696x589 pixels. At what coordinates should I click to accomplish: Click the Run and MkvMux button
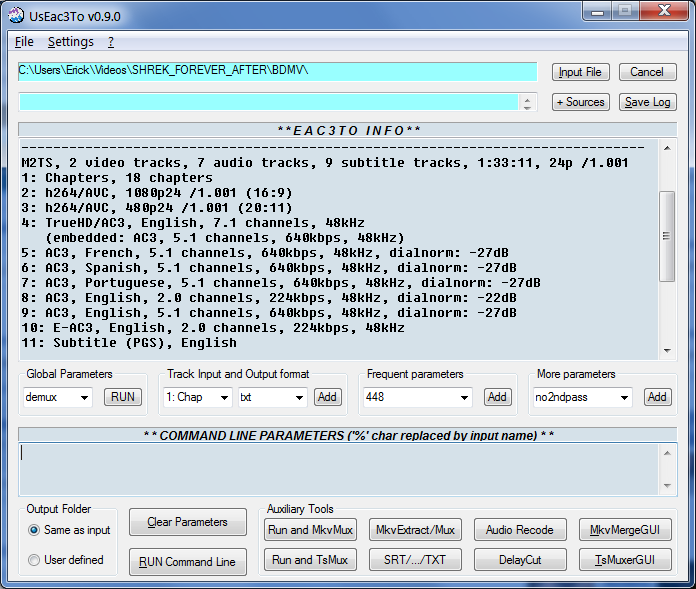click(310, 530)
